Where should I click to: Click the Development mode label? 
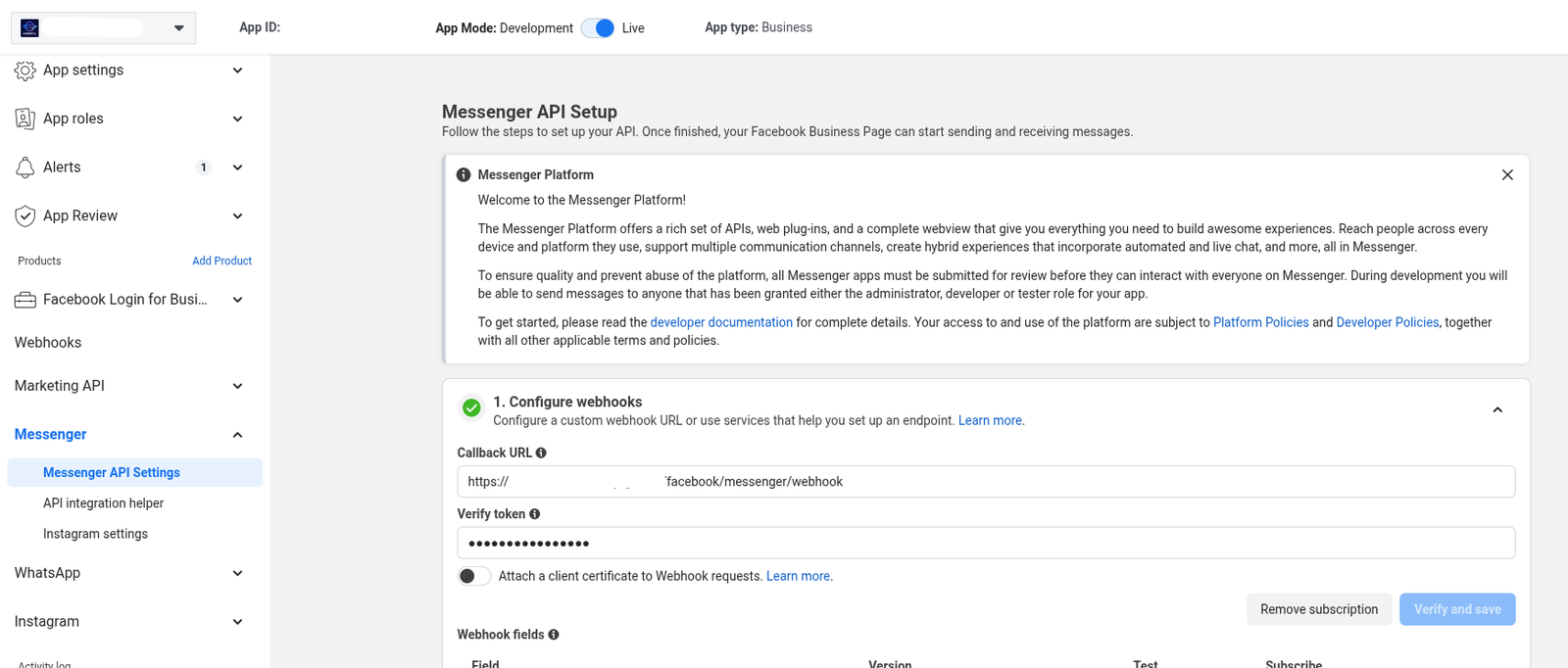[x=536, y=28]
